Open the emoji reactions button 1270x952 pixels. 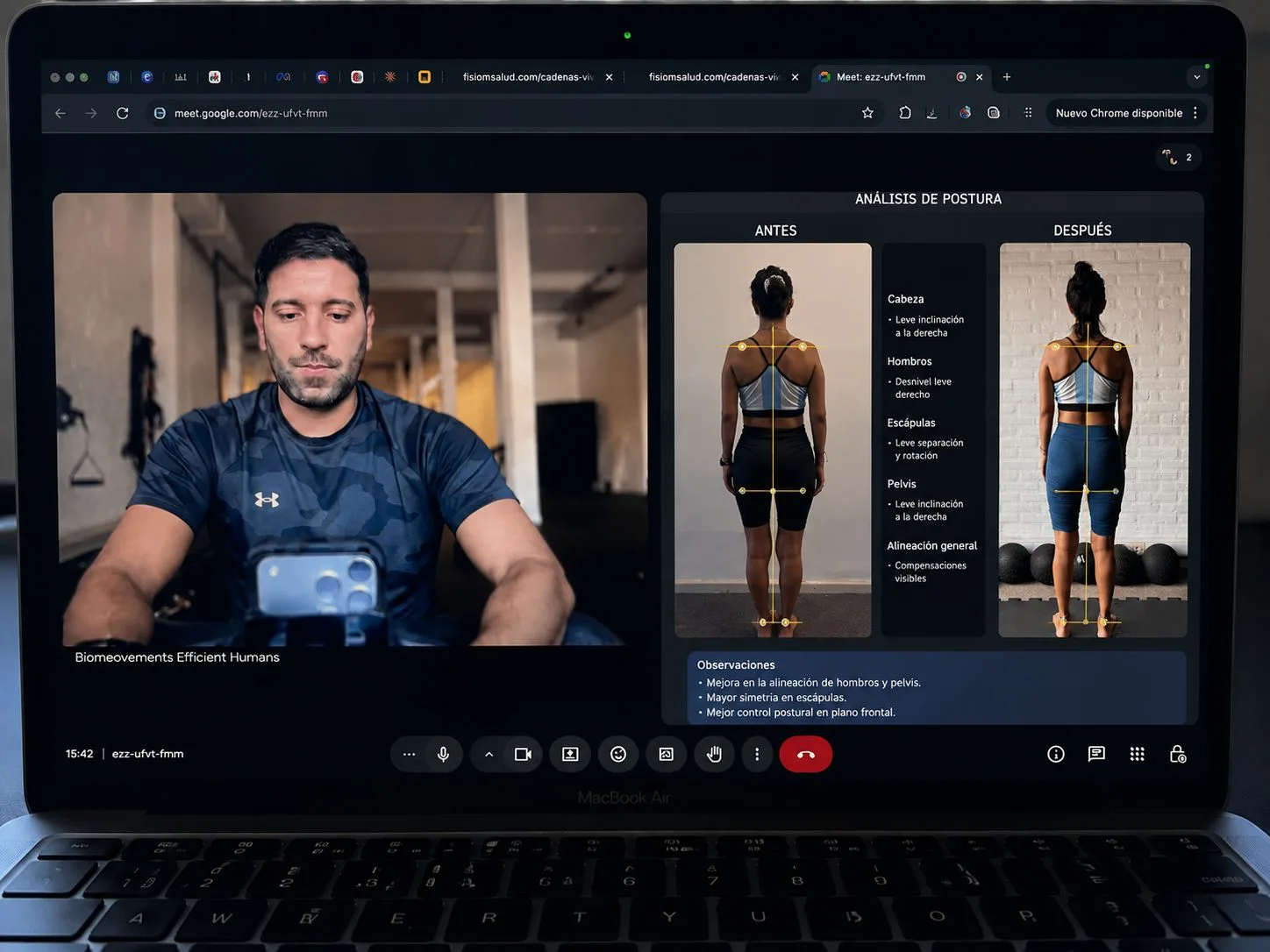tap(618, 754)
